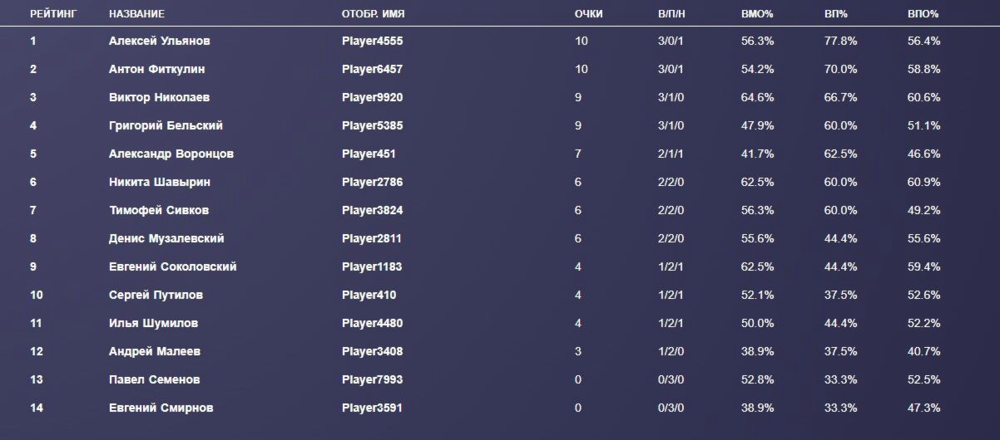Image resolution: width=1000 pixels, height=440 pixels.
Task: Click the ВП% column header
Action: tap(838, 14)
